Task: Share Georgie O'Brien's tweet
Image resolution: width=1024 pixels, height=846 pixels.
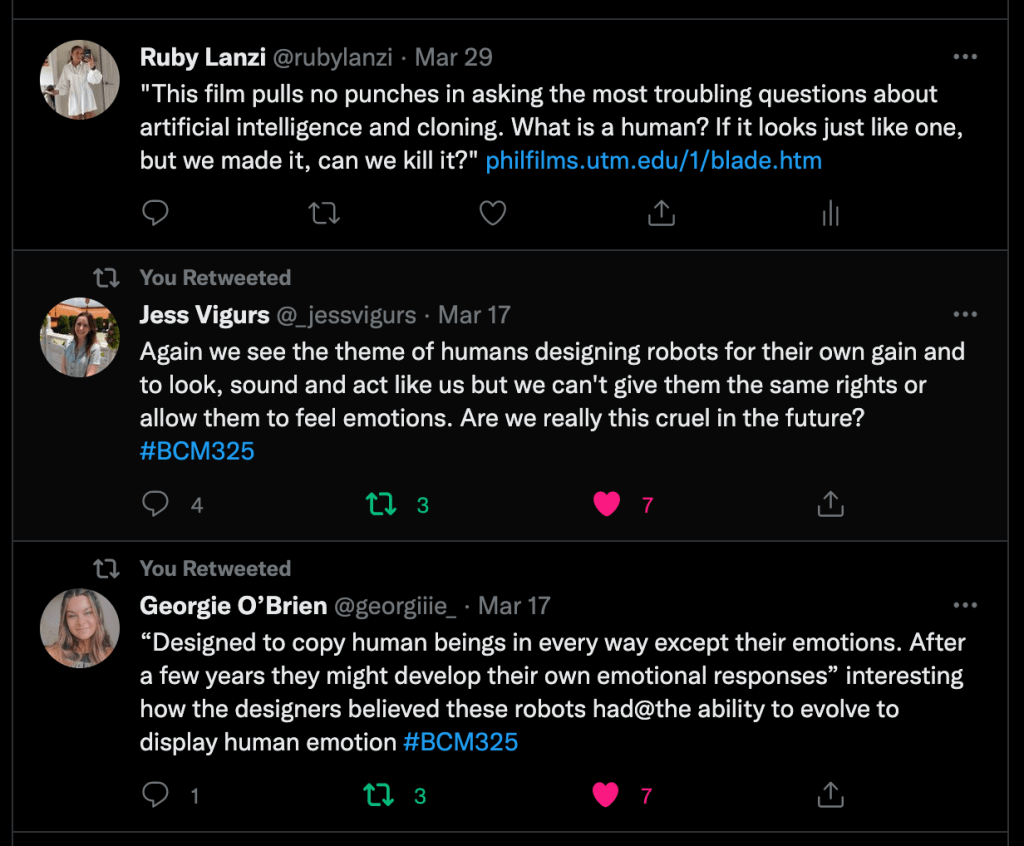Action: 830,795
